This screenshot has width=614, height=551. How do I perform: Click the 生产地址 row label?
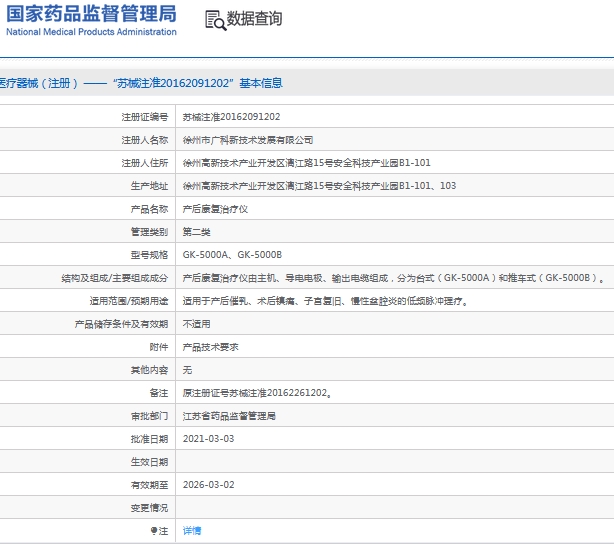tap(149, 186)
